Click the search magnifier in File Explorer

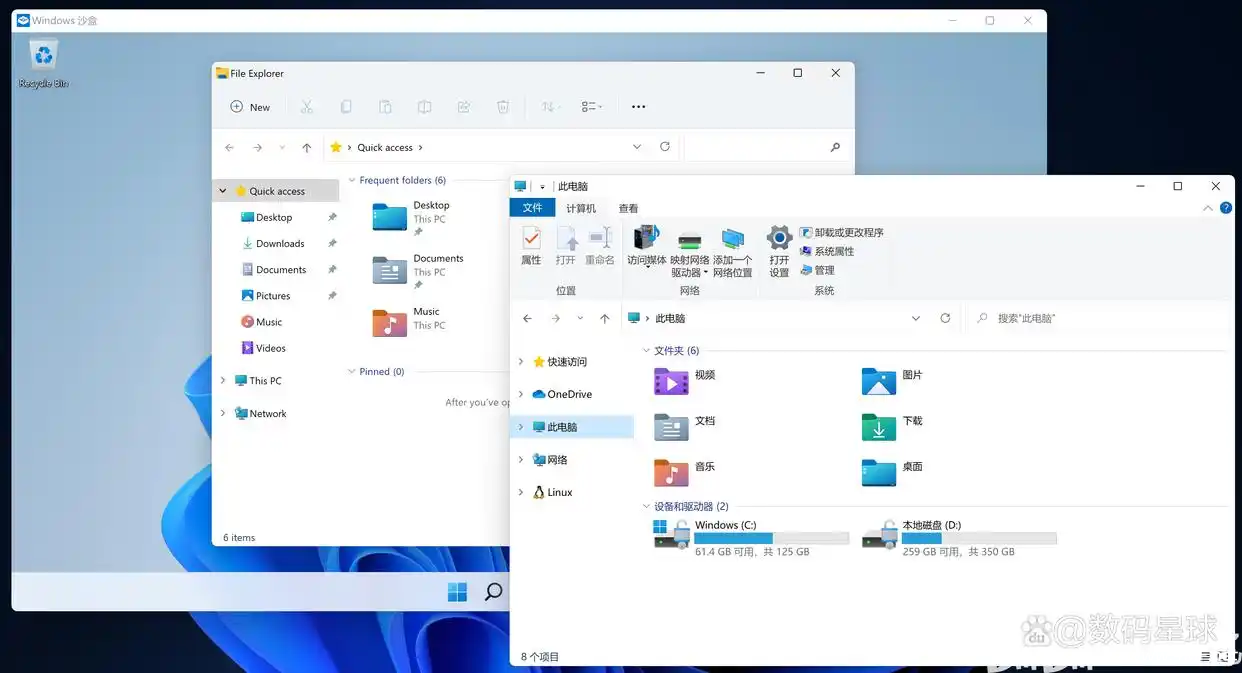click(836, 147)
